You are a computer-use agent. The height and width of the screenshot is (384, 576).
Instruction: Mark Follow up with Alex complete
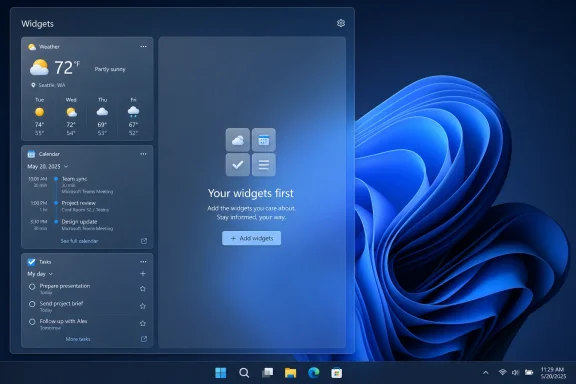[32, 322]
